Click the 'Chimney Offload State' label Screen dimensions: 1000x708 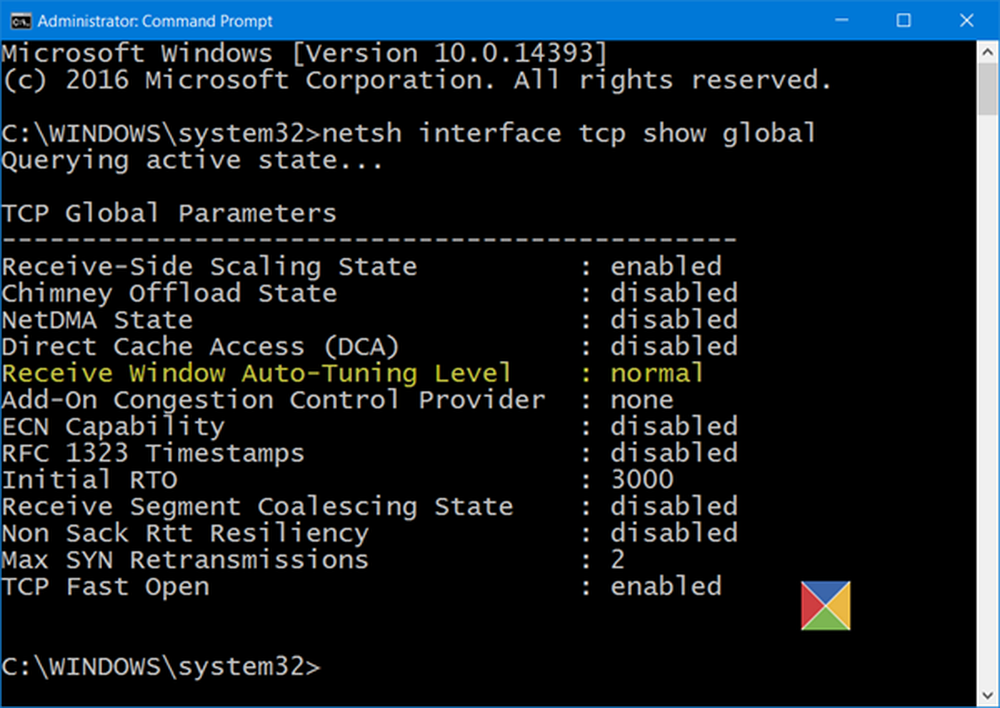(169, 293)
